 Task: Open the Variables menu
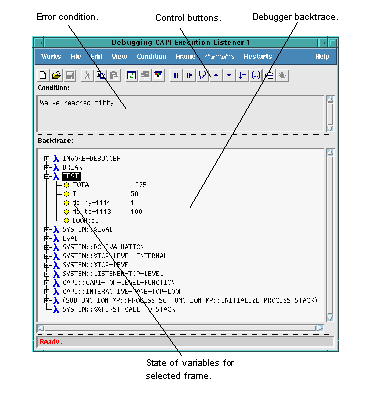[x=219, y=57]
